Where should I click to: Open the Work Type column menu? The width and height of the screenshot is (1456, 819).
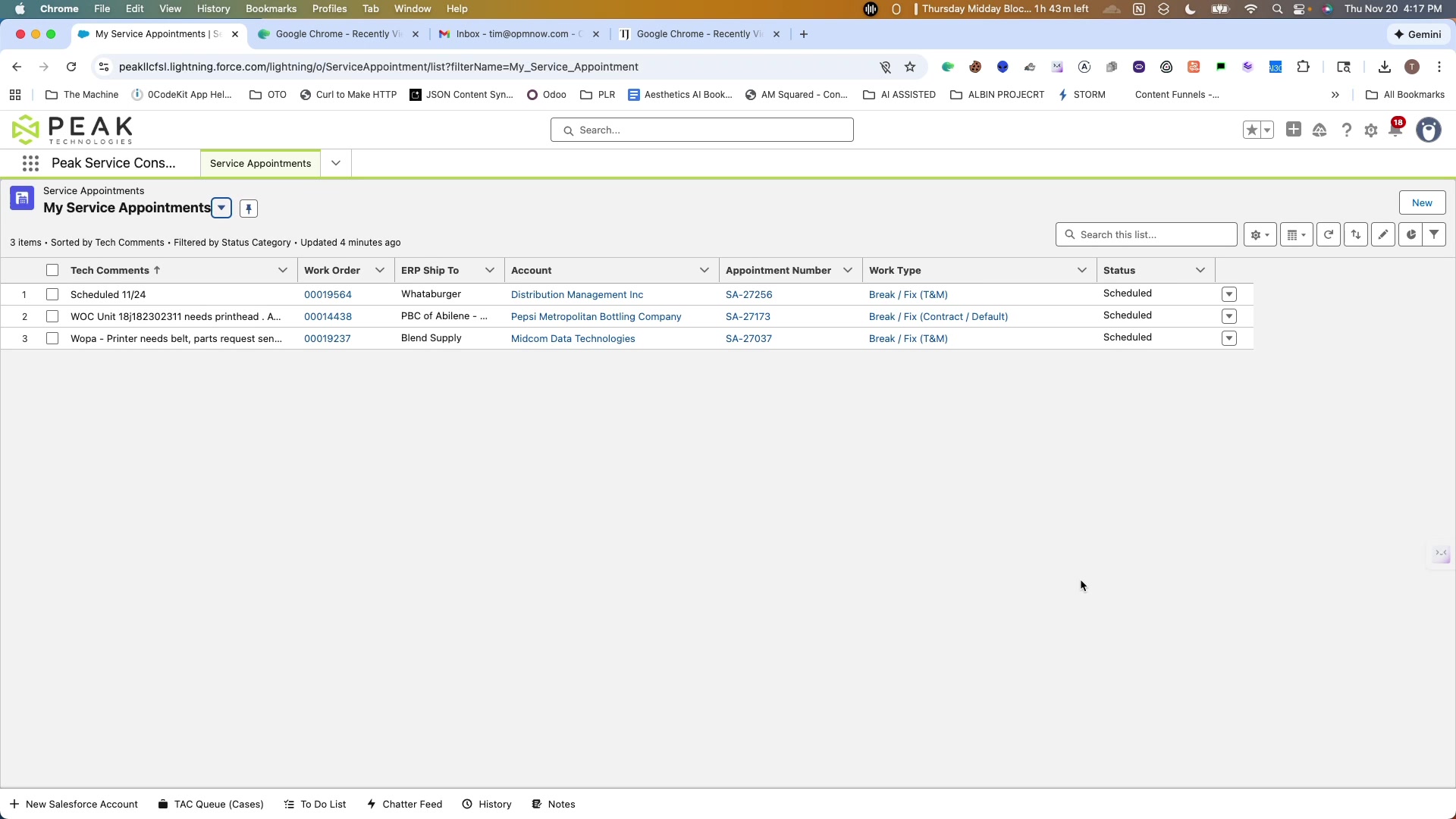[x=1082, y=271]
